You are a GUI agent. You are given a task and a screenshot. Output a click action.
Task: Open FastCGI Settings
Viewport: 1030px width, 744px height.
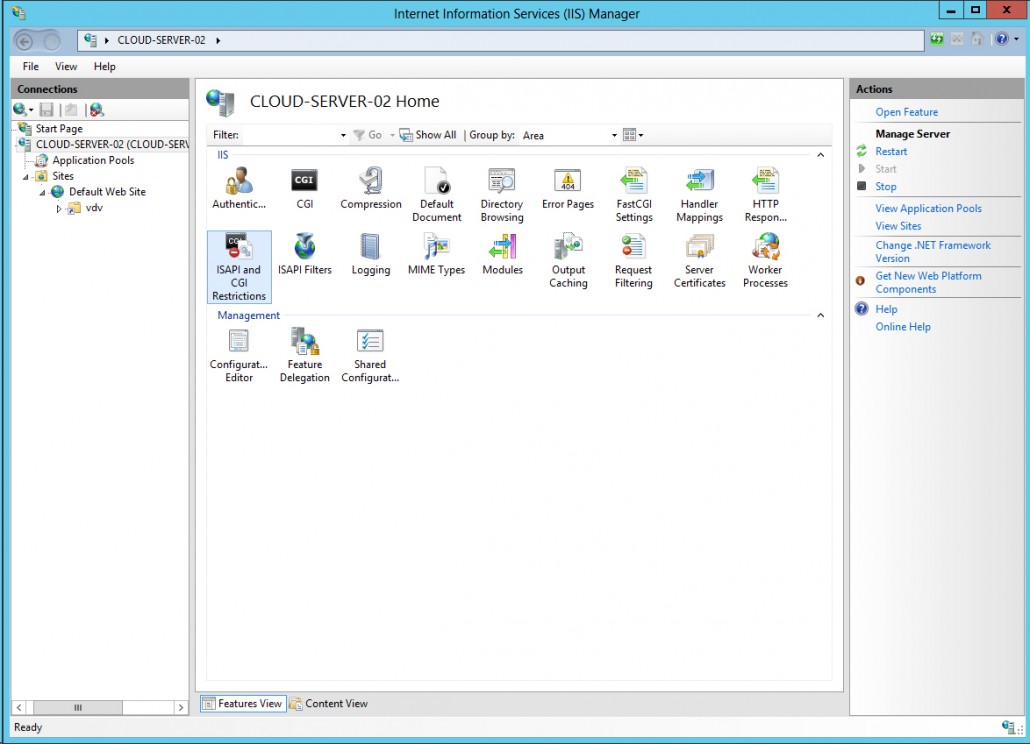[x=634, y=194]
